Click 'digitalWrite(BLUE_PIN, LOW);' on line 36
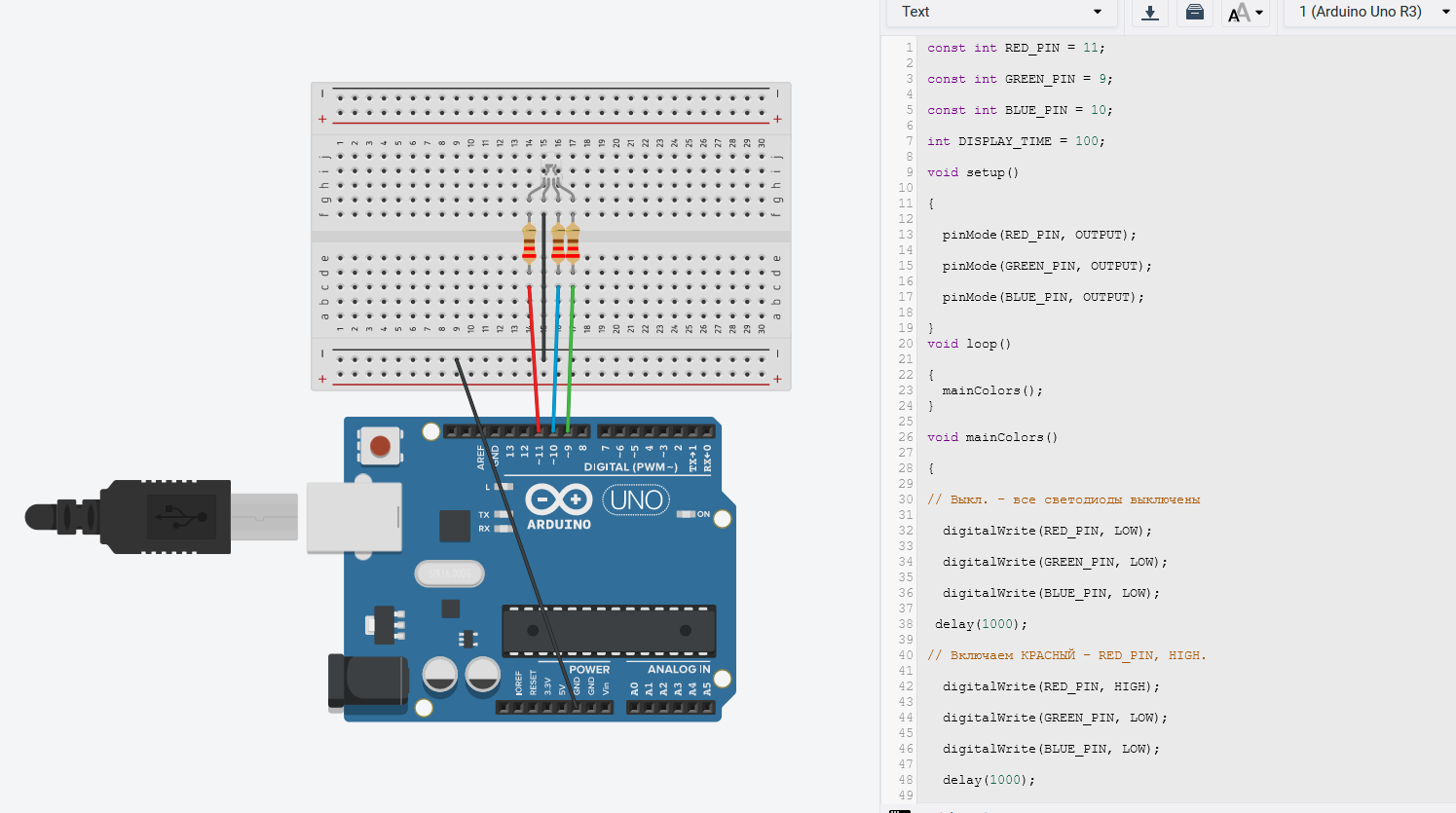The image size is (1456, 813). [x=1051, y=593]
